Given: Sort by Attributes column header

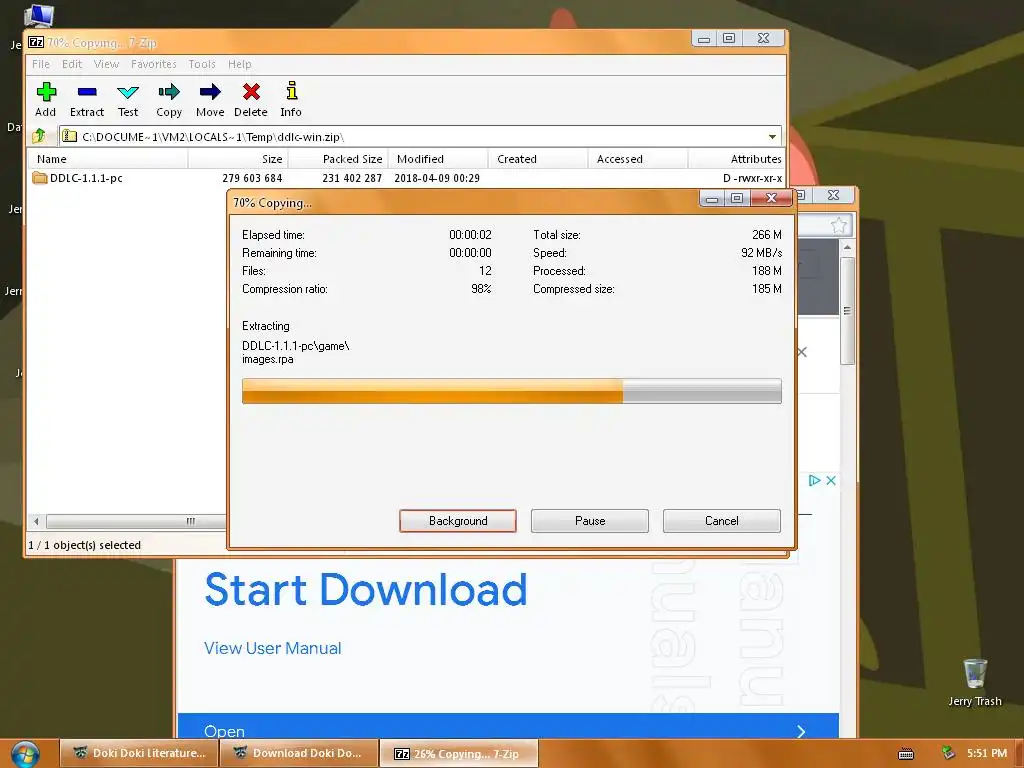Looking at the screenshot, I should (x=737, y=159).
